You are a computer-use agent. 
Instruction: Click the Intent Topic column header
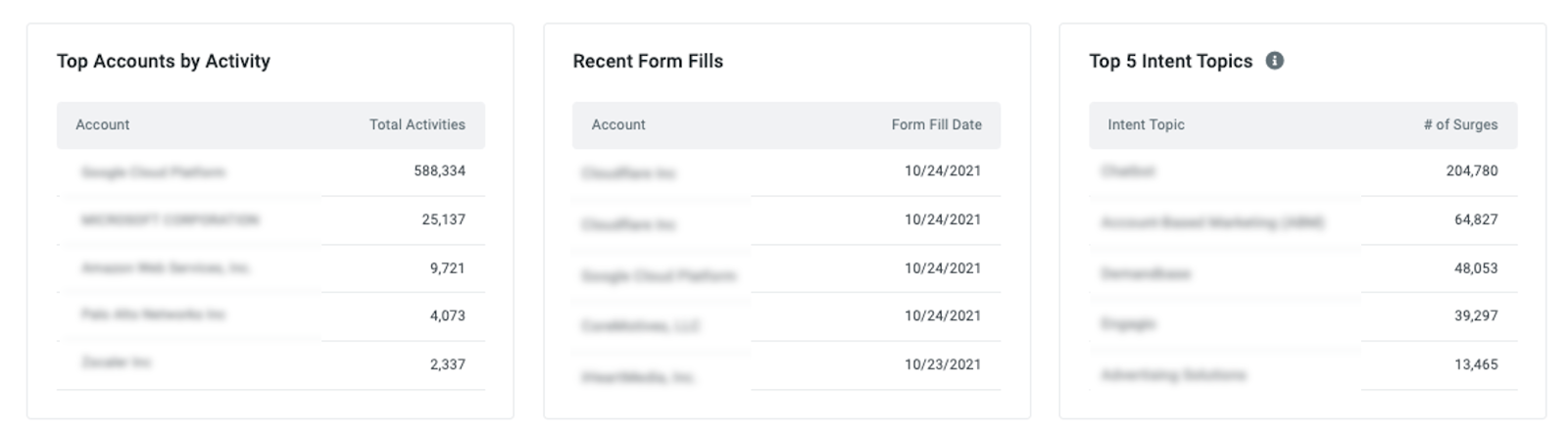(x=1146, y=124)
